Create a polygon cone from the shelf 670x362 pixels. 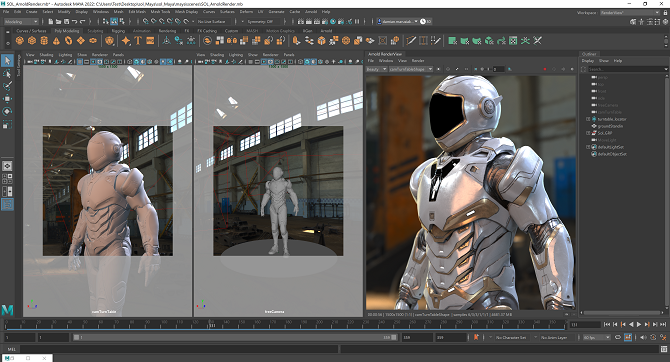coord(56,41)
